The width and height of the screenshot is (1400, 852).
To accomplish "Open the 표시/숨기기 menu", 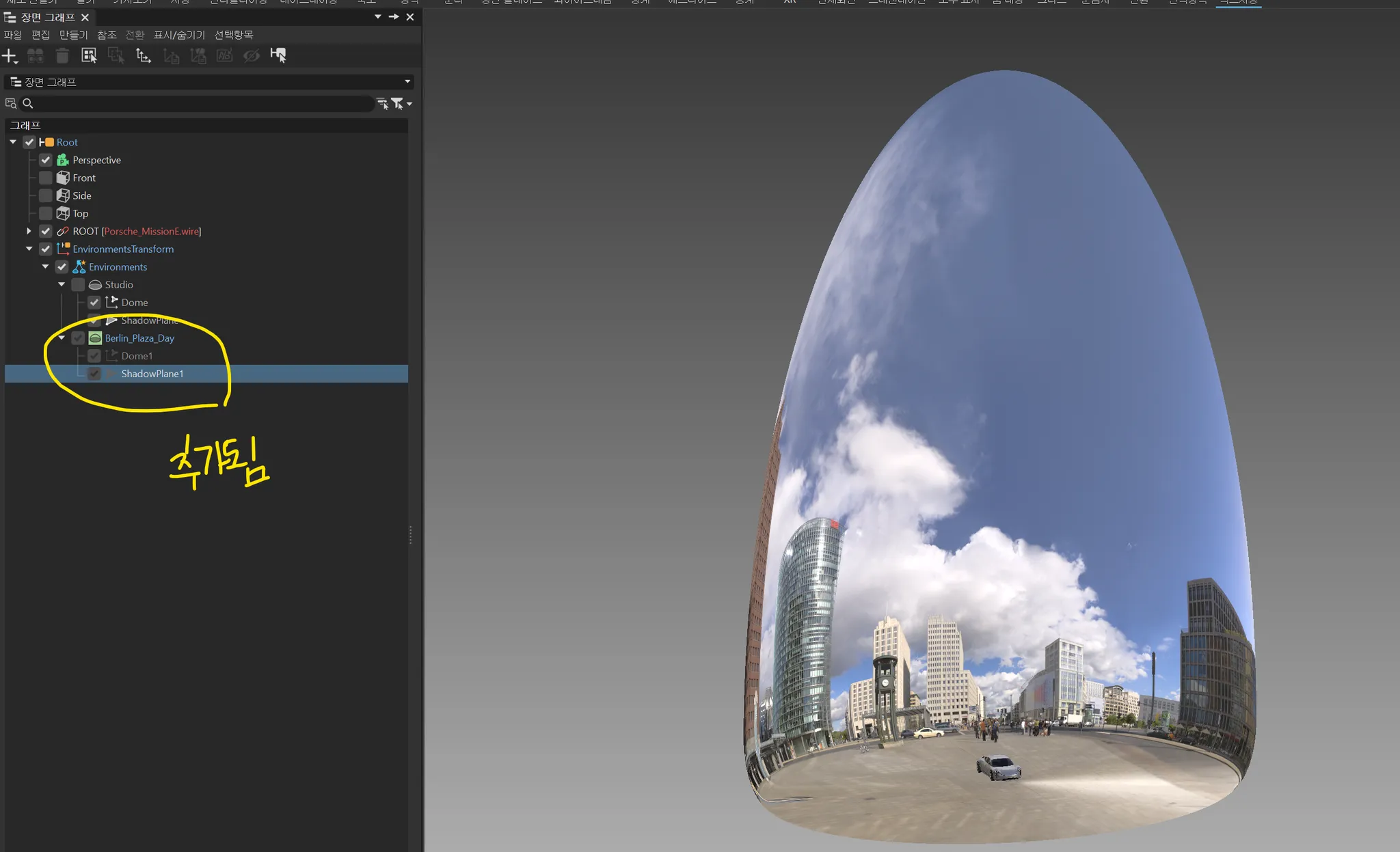I will (x=179, y=35).
